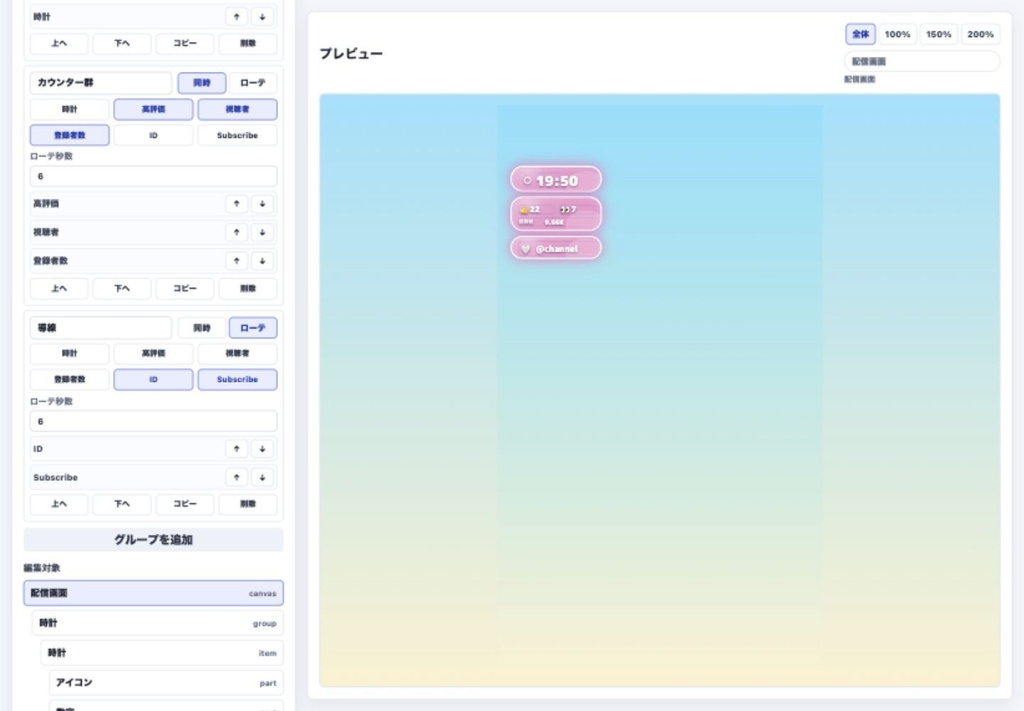Click the up arrow on the 登録者数 order row
This screenshot has width=1024, height=711.
point(236,261)
